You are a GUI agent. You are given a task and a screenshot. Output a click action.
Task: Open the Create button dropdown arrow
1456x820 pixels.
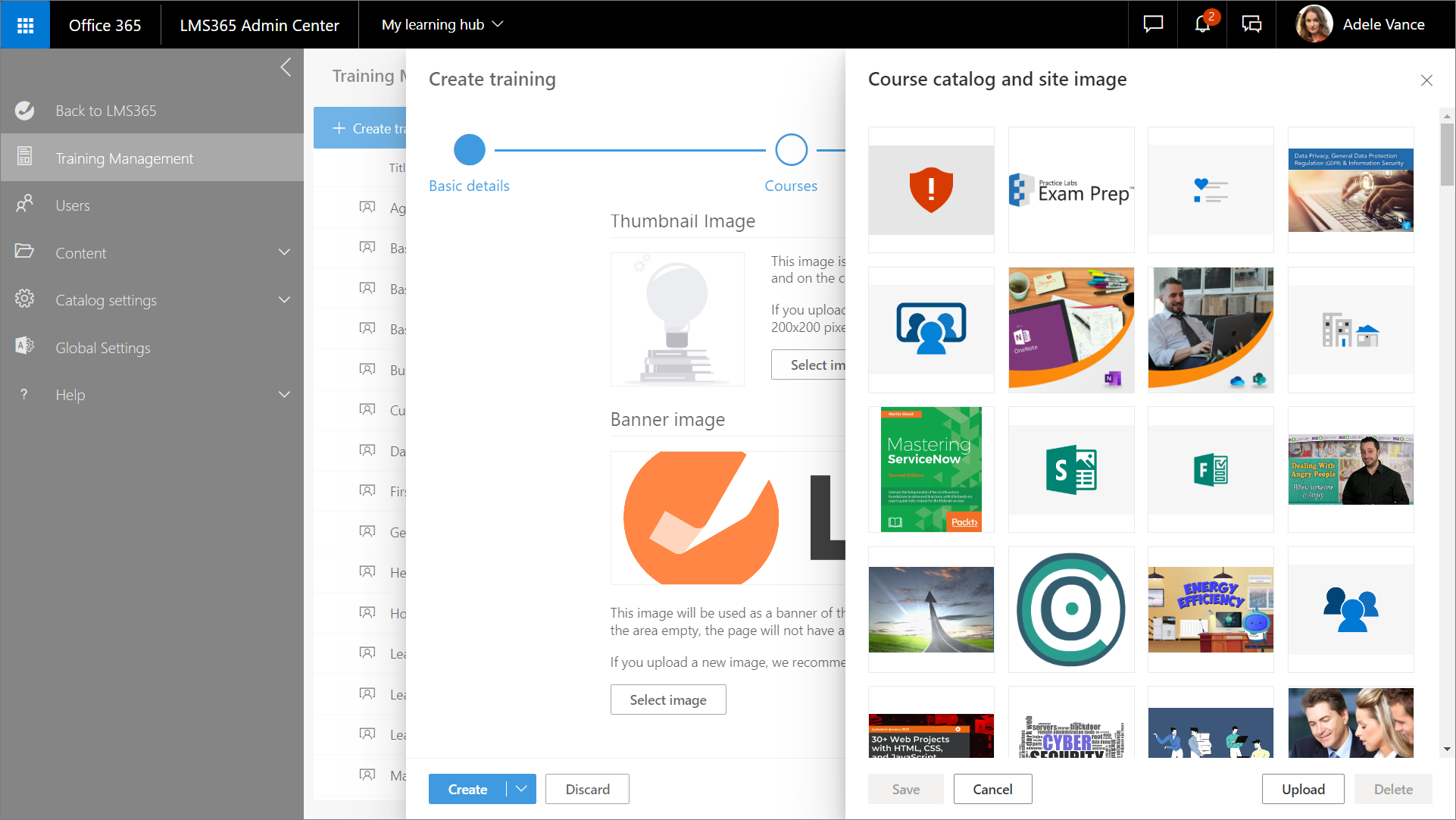(521, 789)
